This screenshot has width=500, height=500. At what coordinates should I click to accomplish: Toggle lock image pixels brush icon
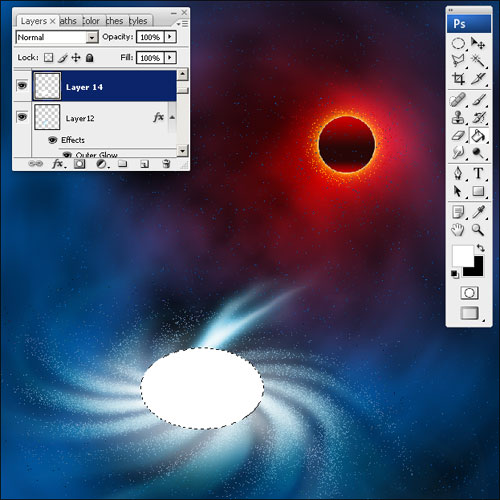point(62,58)
